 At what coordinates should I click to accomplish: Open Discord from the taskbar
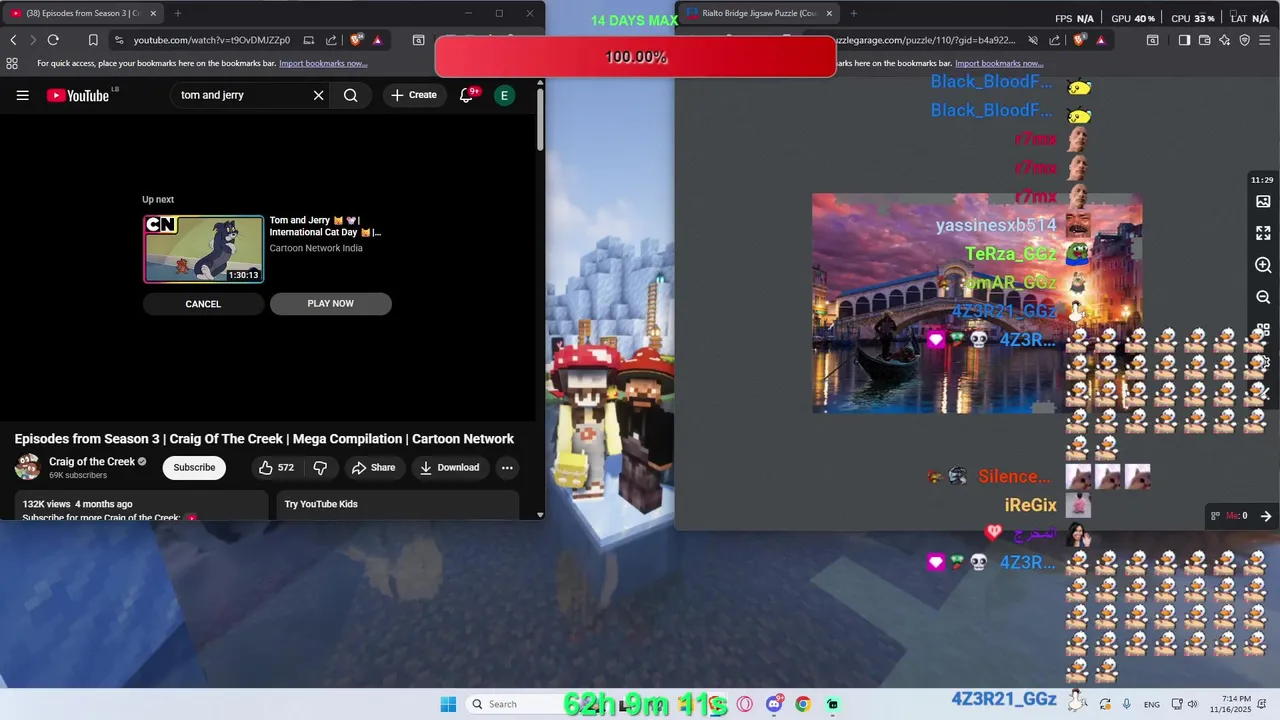774,704
